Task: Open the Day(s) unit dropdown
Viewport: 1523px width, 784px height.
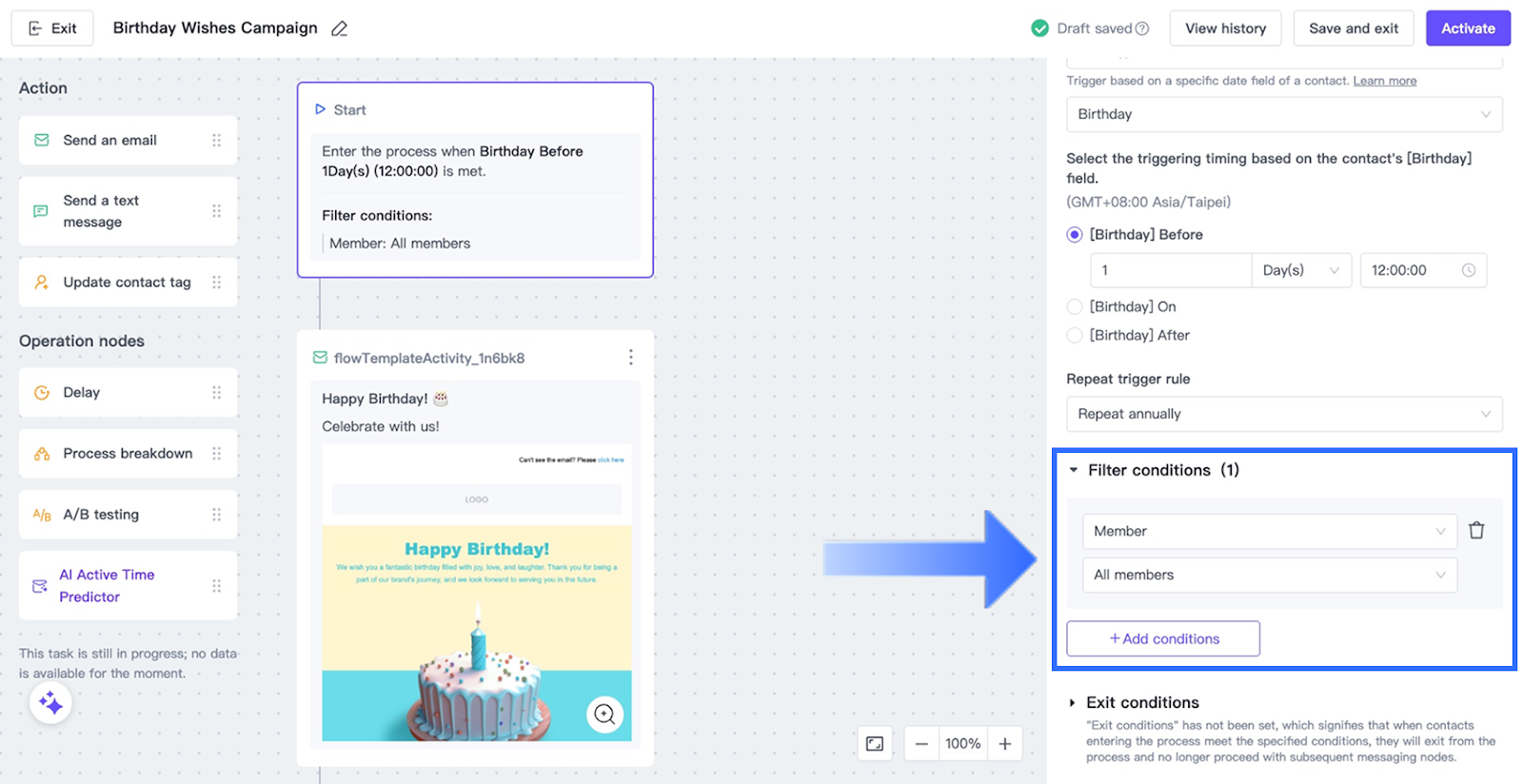Action: (x=1300, y=270)
